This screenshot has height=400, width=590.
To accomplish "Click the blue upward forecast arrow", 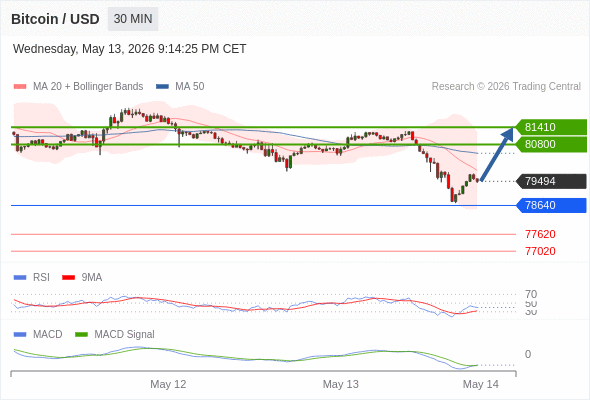I will tap(497, 155).
